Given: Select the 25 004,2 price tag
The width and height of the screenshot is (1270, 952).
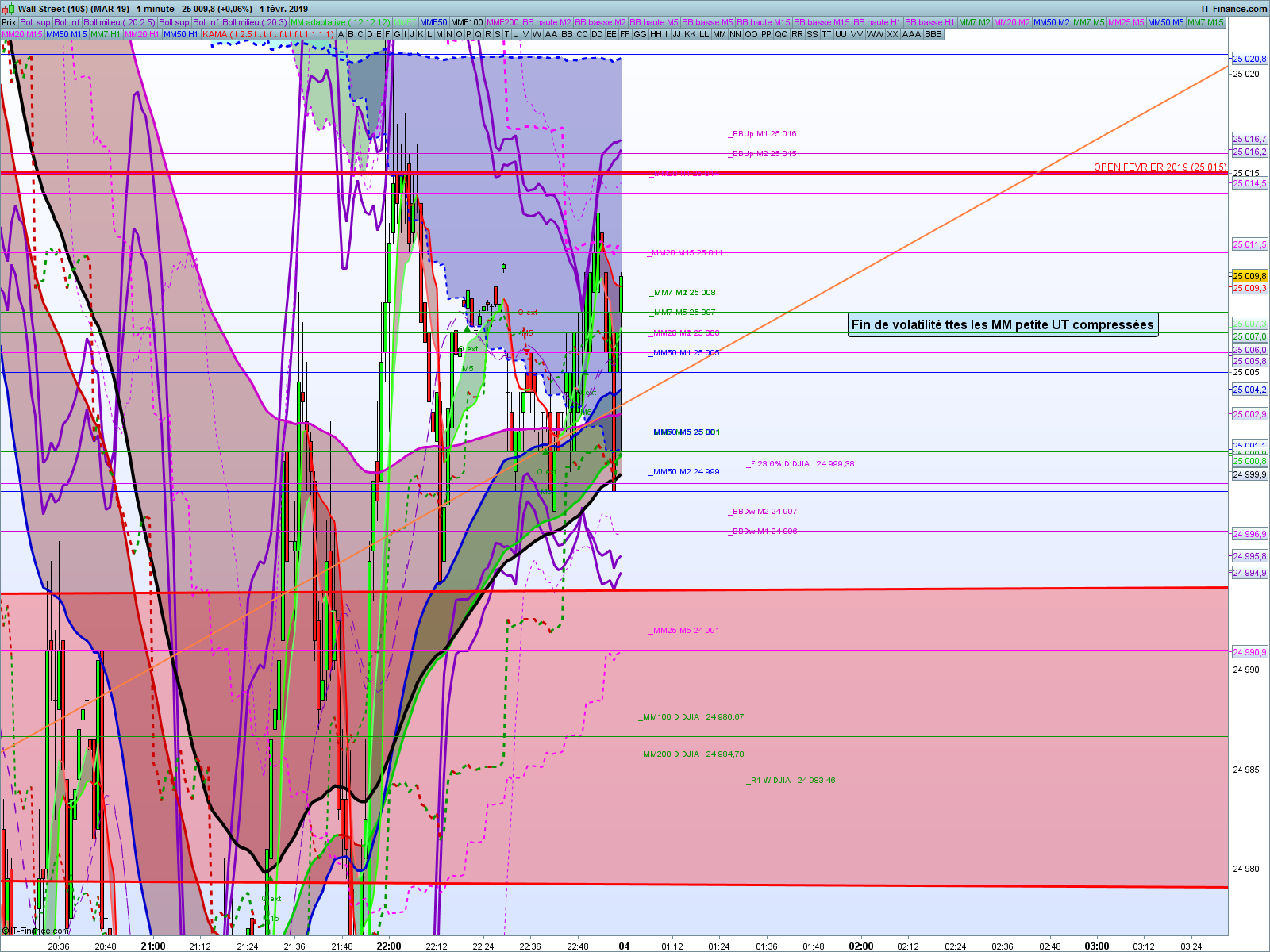Looking at the screenshot, I should click(x=1250, y=390).
